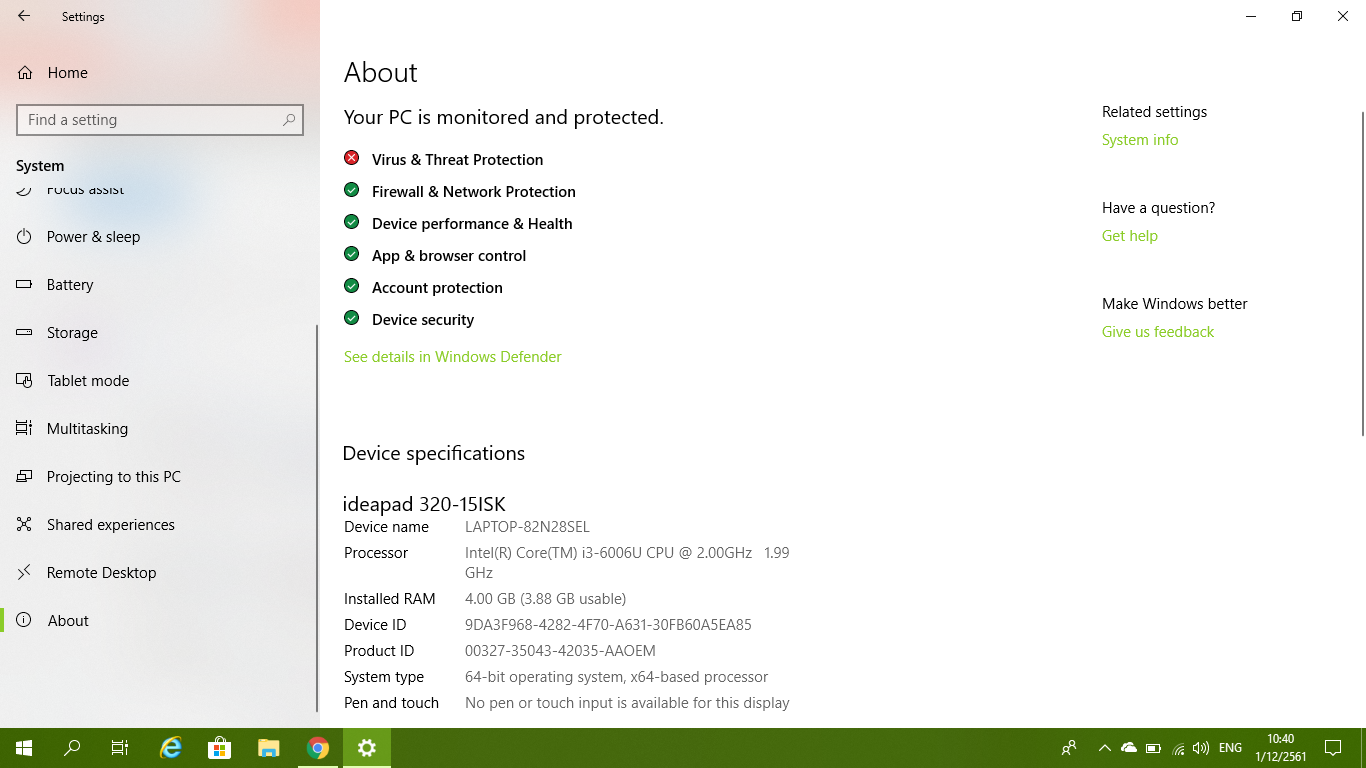This screenshot has height=768, width=1366.
Task: Open the People icon in the taskbar
Action: (1069, 747)
